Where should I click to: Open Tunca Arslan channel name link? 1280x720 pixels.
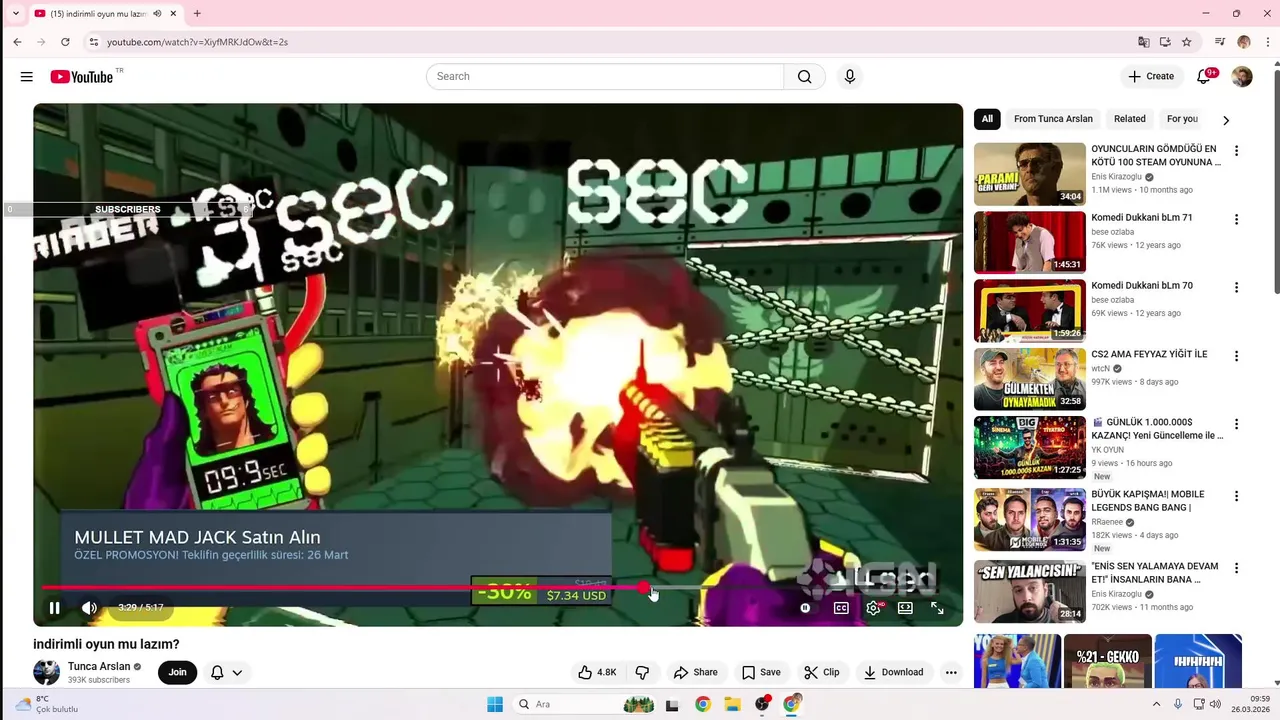pos(99,667)
